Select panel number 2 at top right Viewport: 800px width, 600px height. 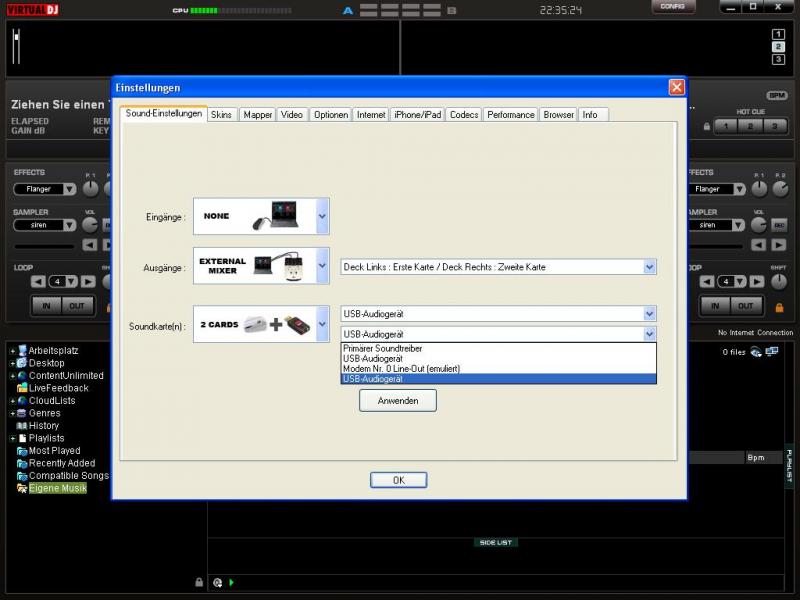point(778,47)
